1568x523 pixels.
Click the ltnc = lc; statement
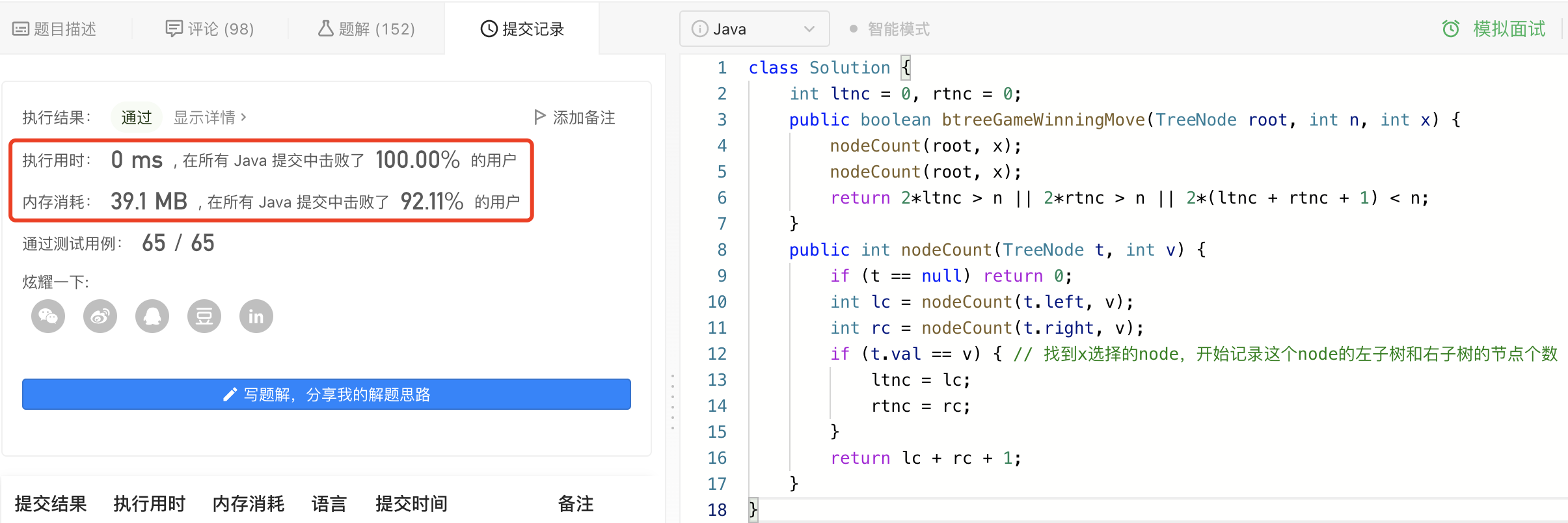[x=921, y=380]
